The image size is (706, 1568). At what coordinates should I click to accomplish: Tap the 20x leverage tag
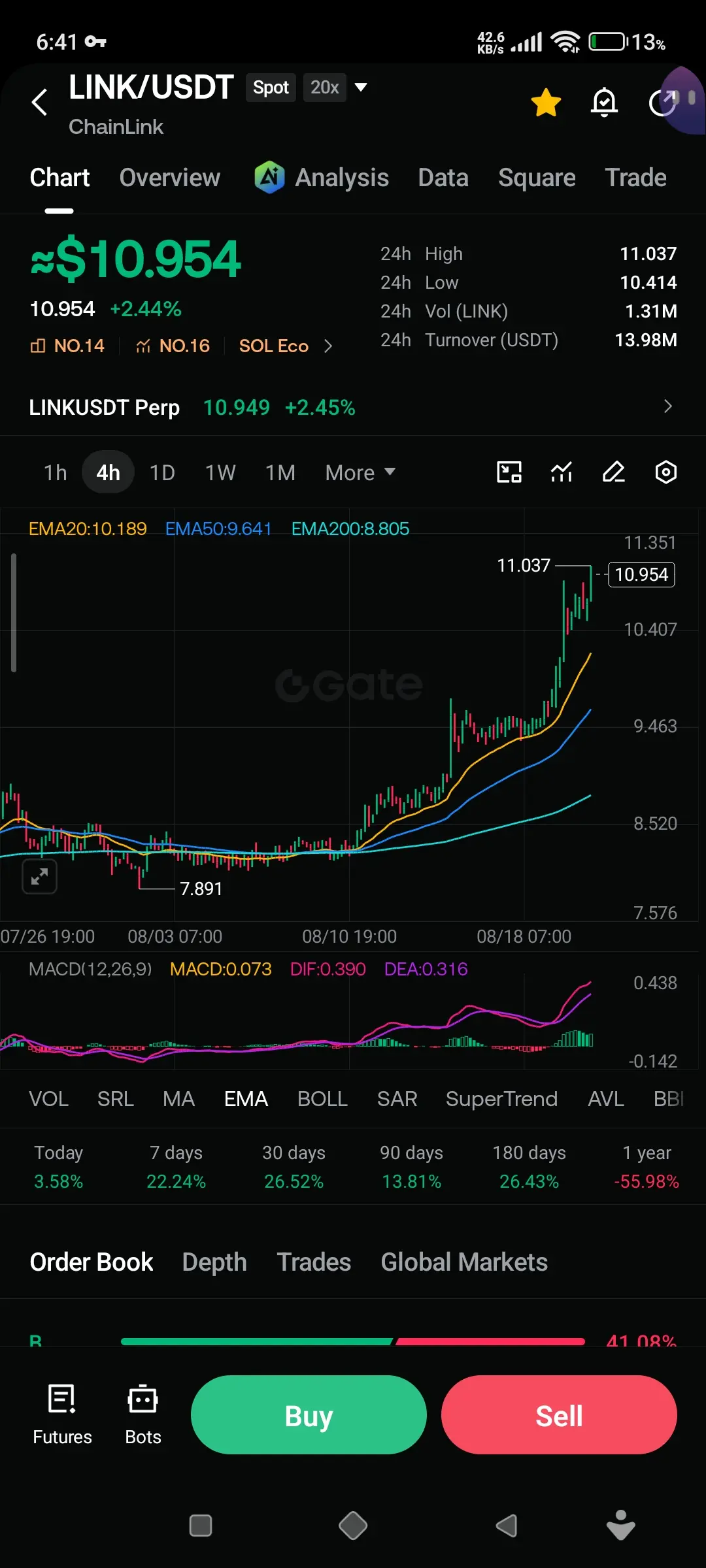[x=324, y=88]
